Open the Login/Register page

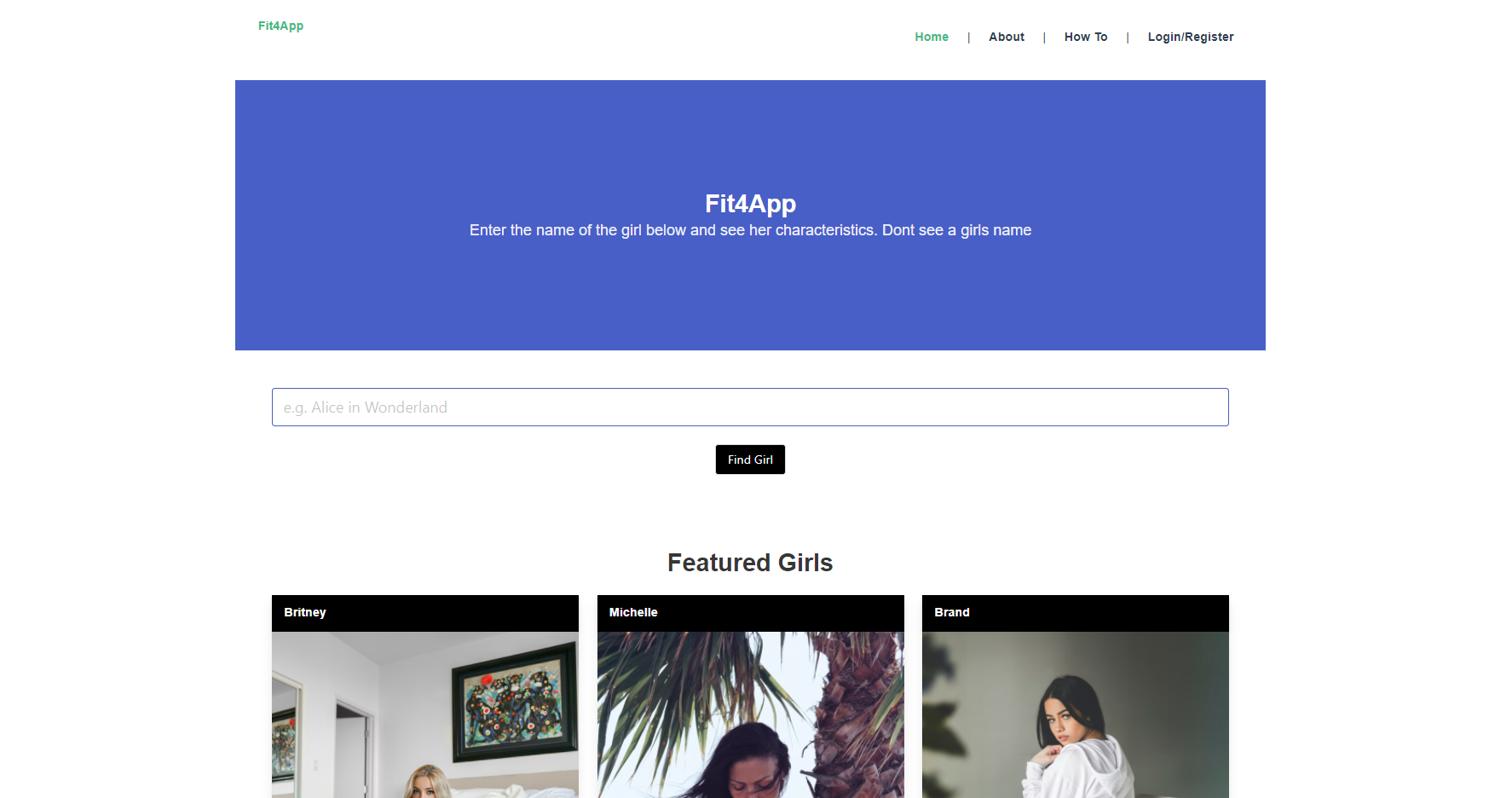click(x=1191, y=37)
